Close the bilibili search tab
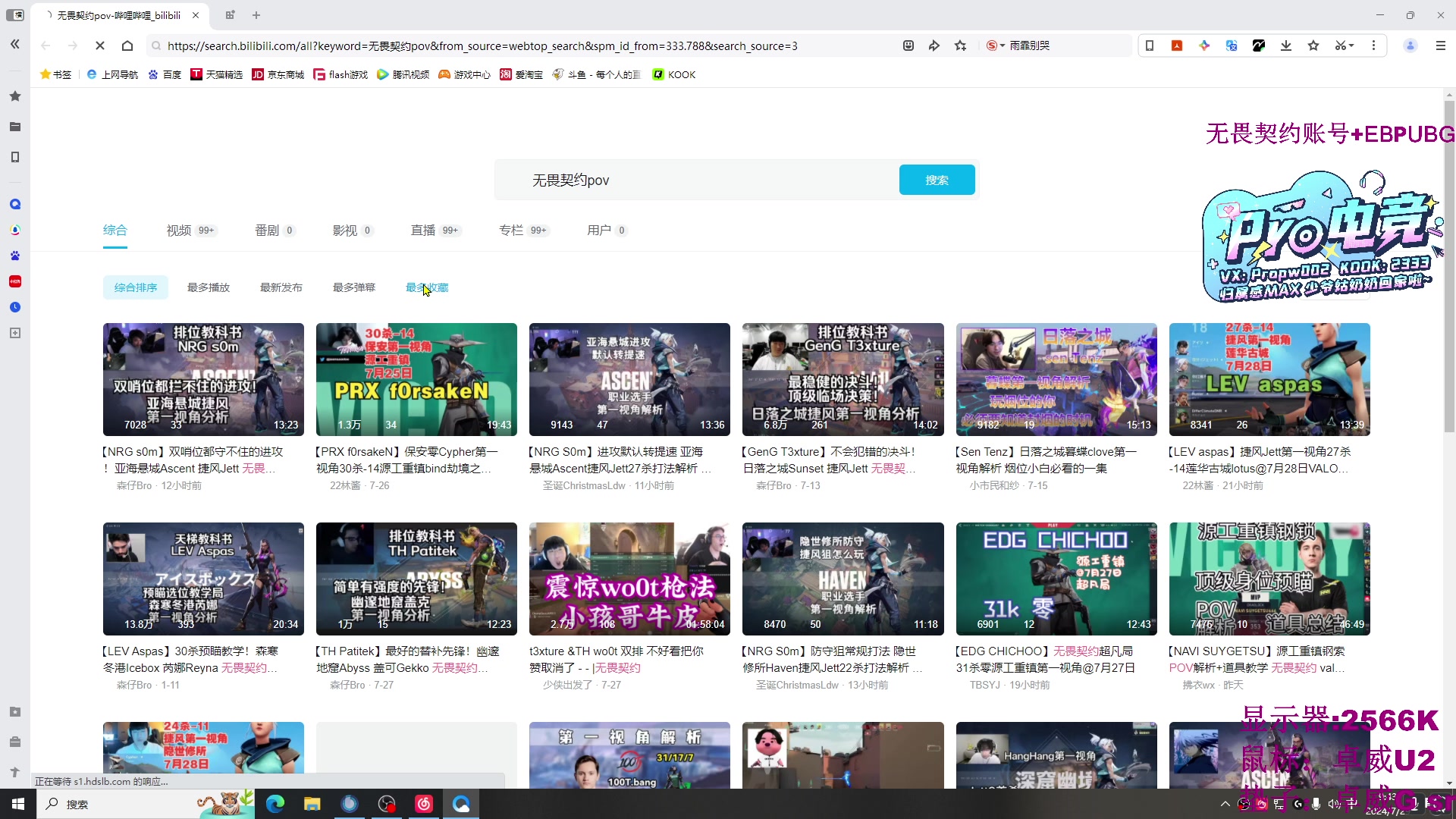Image resolution: width=1456 pixels, height=819 pixels. (x=196, y=15)
